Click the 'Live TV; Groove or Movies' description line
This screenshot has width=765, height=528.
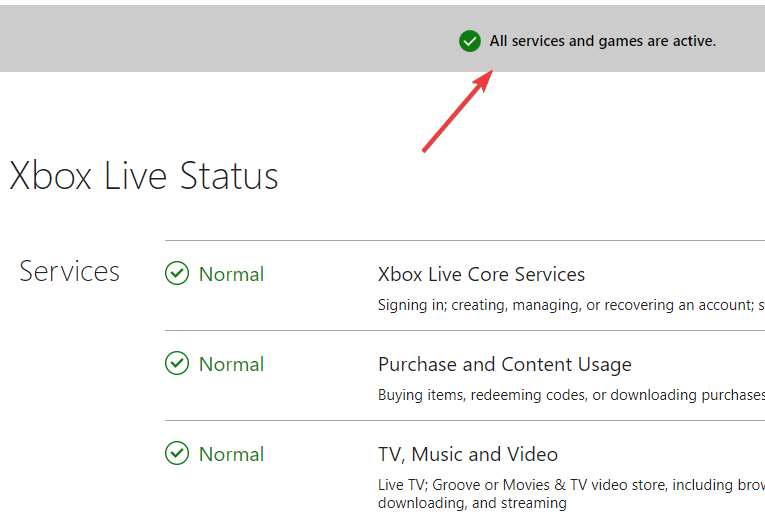(571, 485)
